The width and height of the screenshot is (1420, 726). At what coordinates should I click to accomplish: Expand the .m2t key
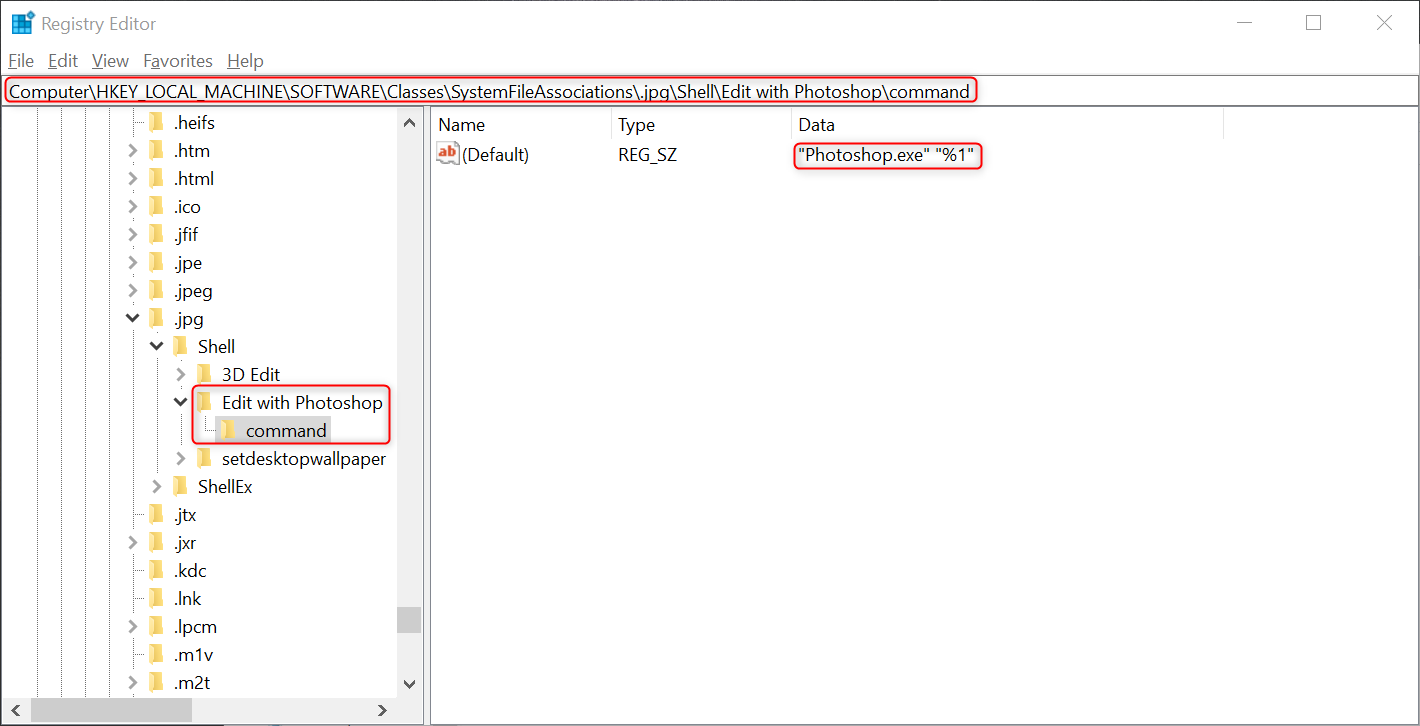coord(133,683)
